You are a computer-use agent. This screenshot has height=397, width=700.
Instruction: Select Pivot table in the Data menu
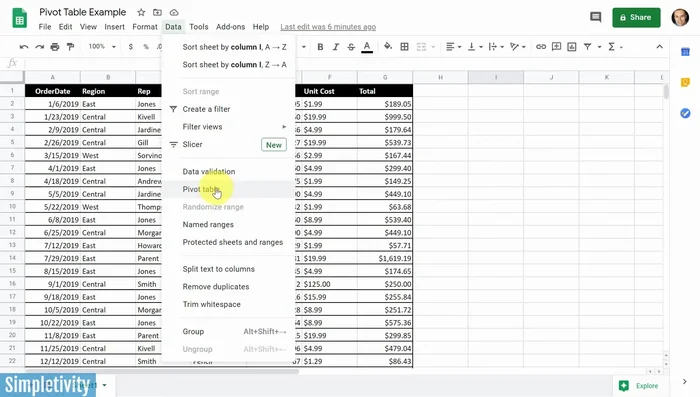point(228,189)
